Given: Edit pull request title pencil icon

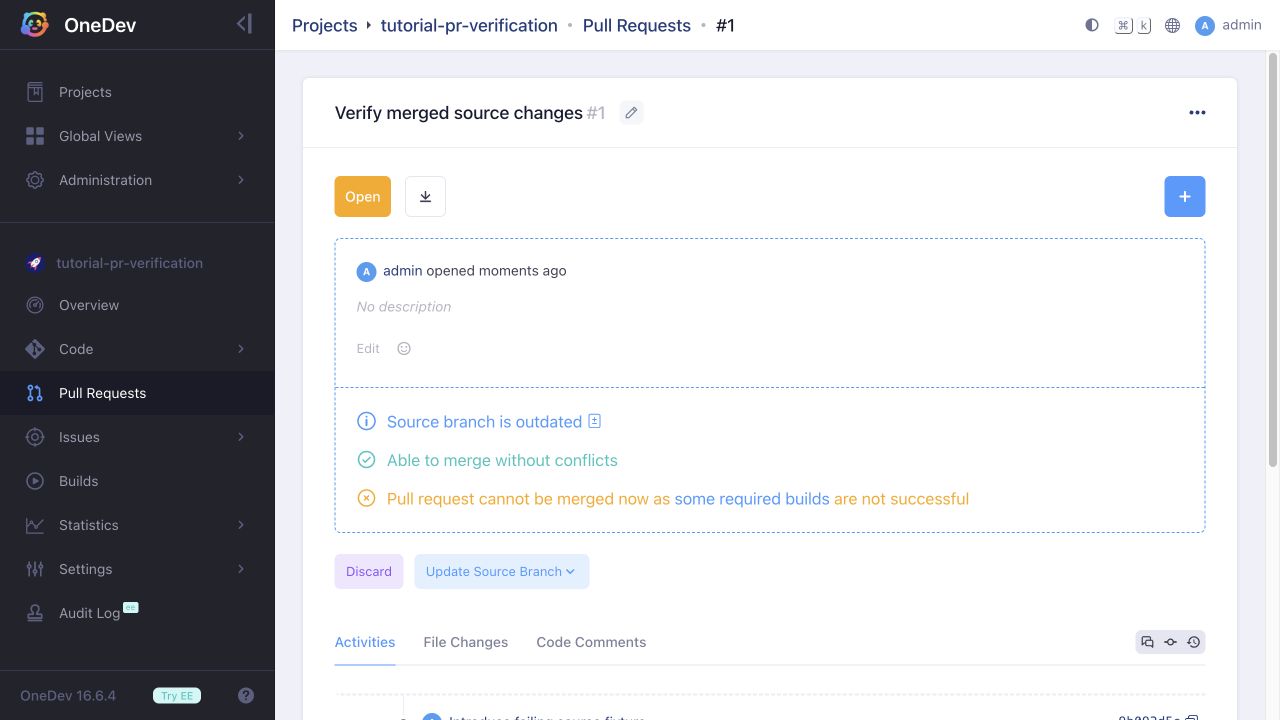Looking at the screenshot, I should tap(631, 113).
